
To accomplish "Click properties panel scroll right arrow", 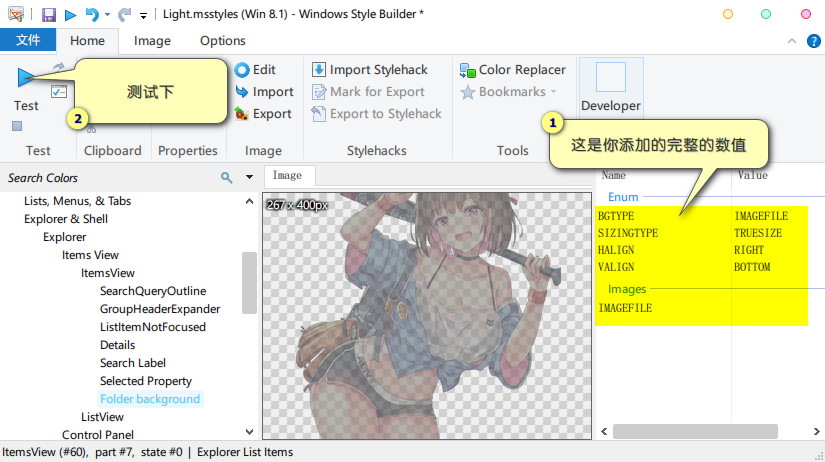I will 817,431.
